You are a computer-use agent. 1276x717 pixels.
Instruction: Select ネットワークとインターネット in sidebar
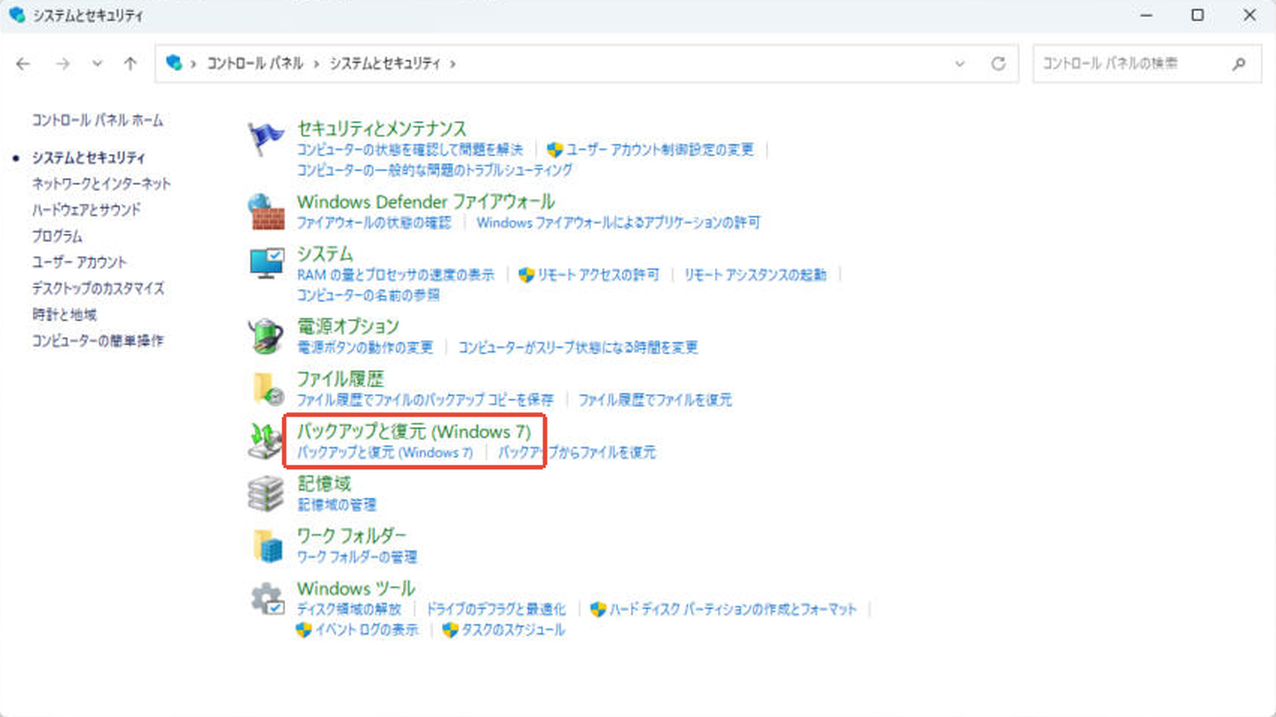[x=101, y=183]
